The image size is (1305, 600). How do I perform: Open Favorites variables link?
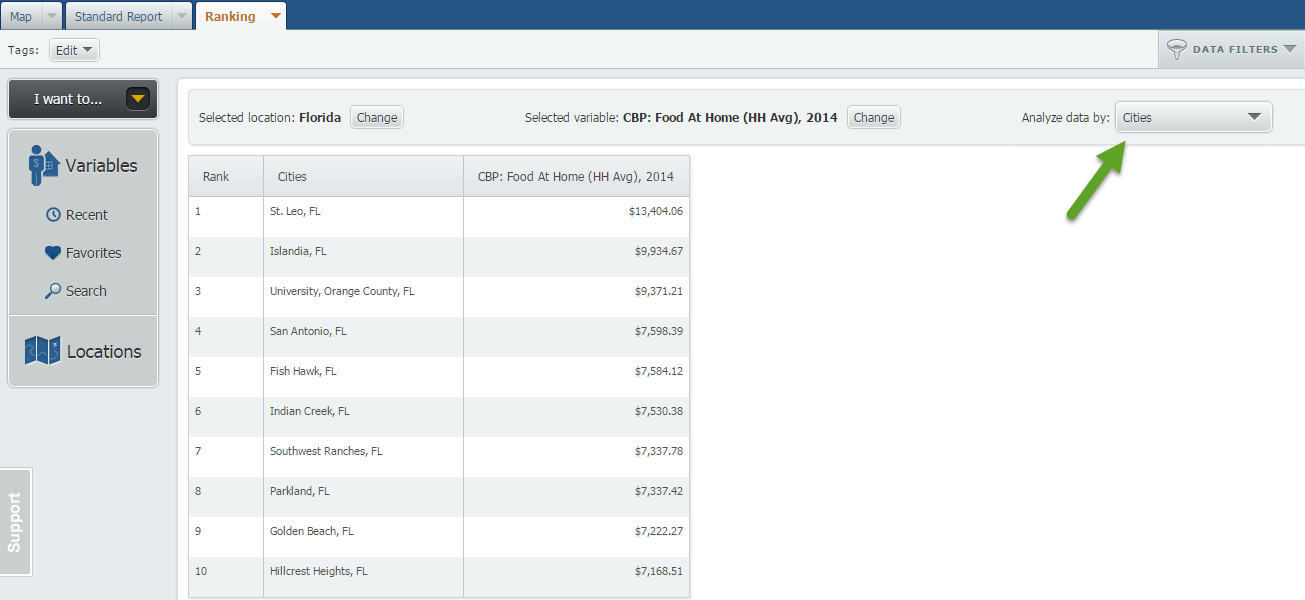tap(94, 253)
